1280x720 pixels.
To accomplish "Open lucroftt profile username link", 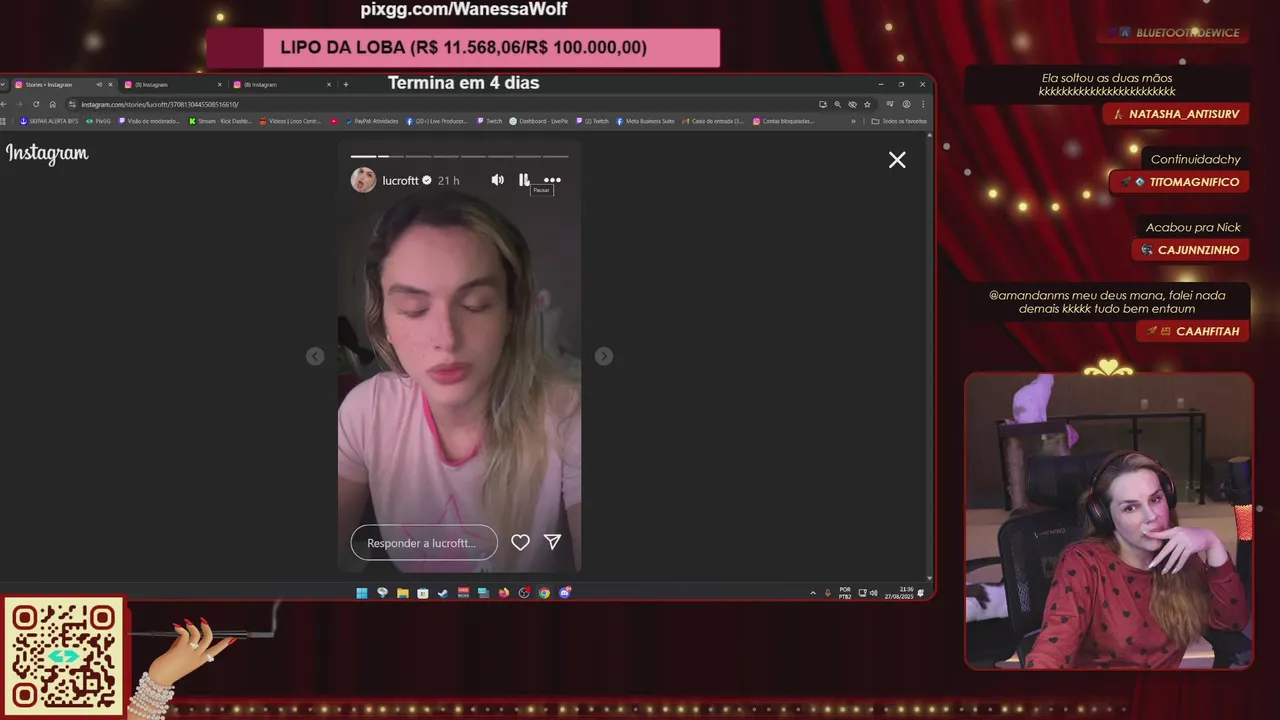I will click(400, 181).
